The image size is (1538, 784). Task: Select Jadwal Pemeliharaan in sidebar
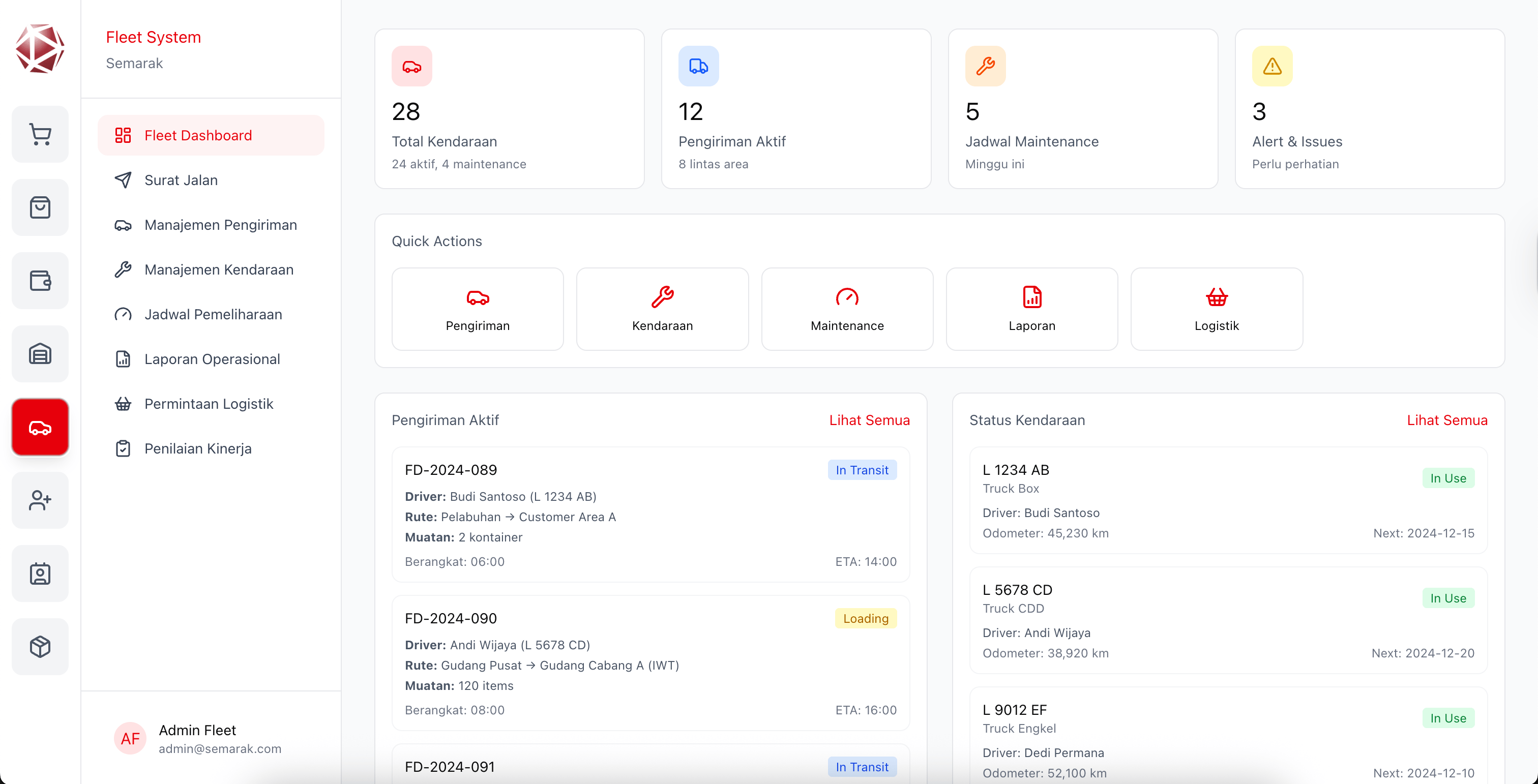point(213,314)
